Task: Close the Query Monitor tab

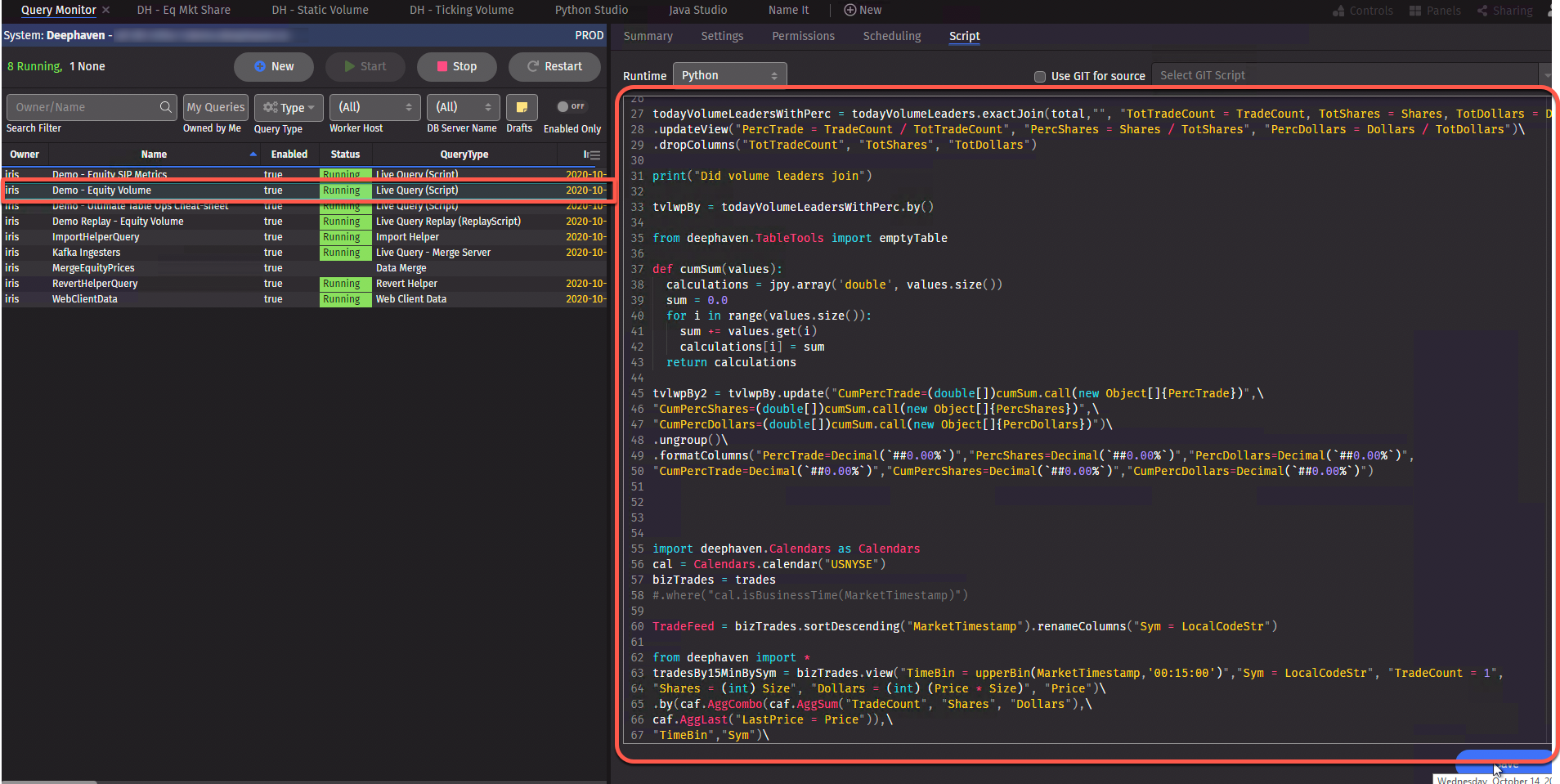Action: tap(106, 10)
